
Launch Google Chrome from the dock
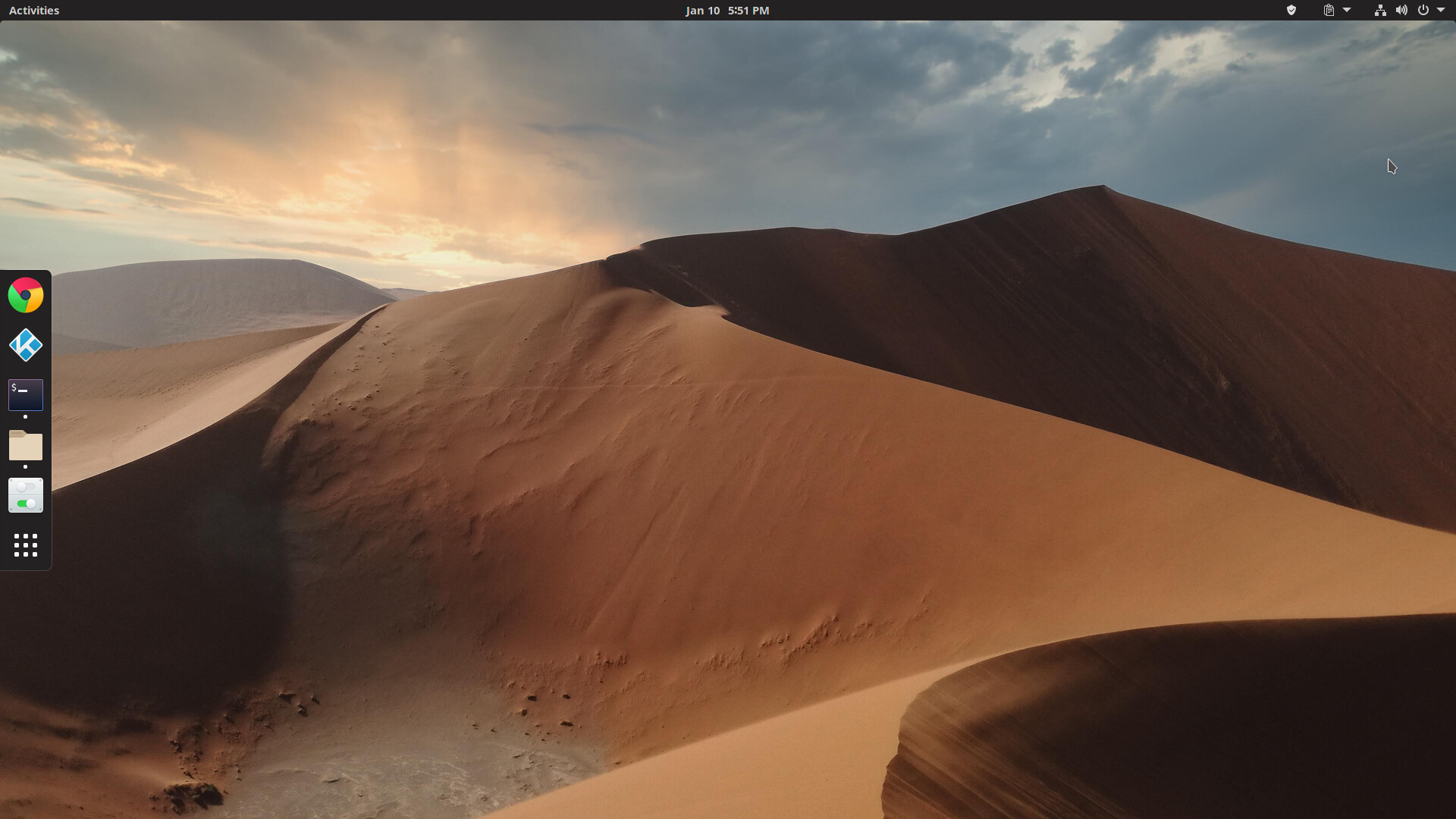click(26, 295)
